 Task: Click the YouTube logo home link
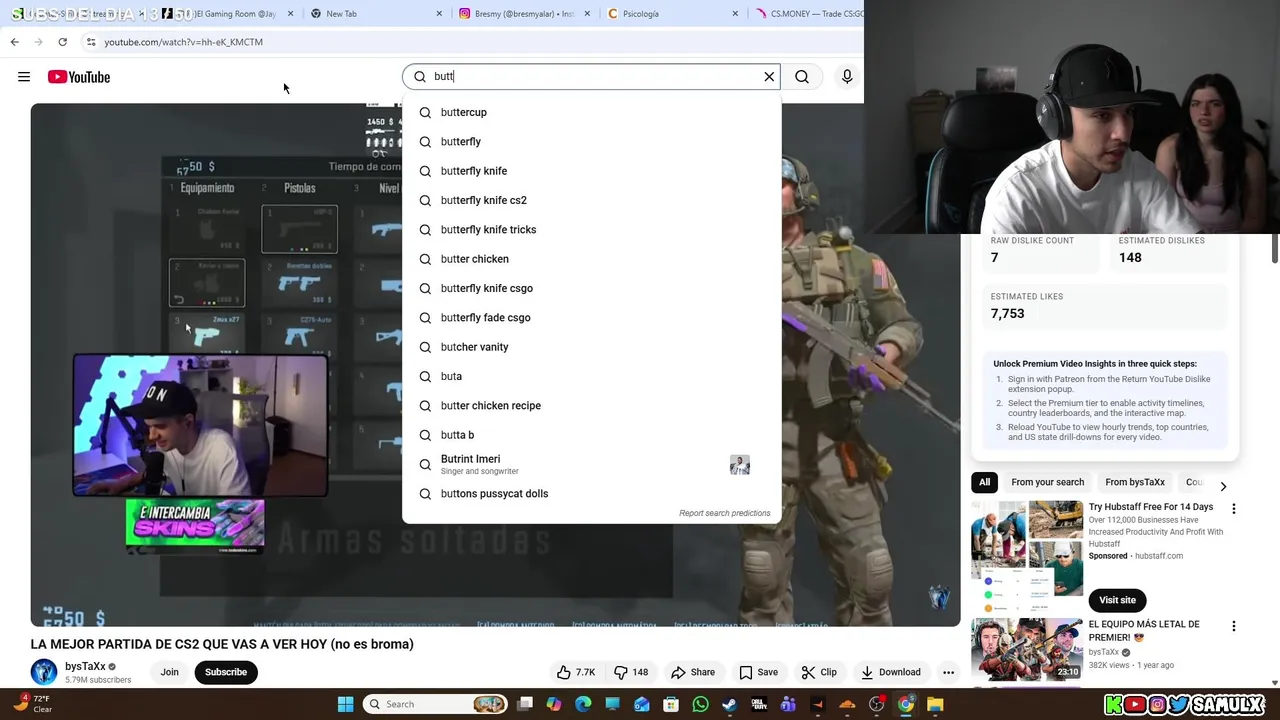78,77
